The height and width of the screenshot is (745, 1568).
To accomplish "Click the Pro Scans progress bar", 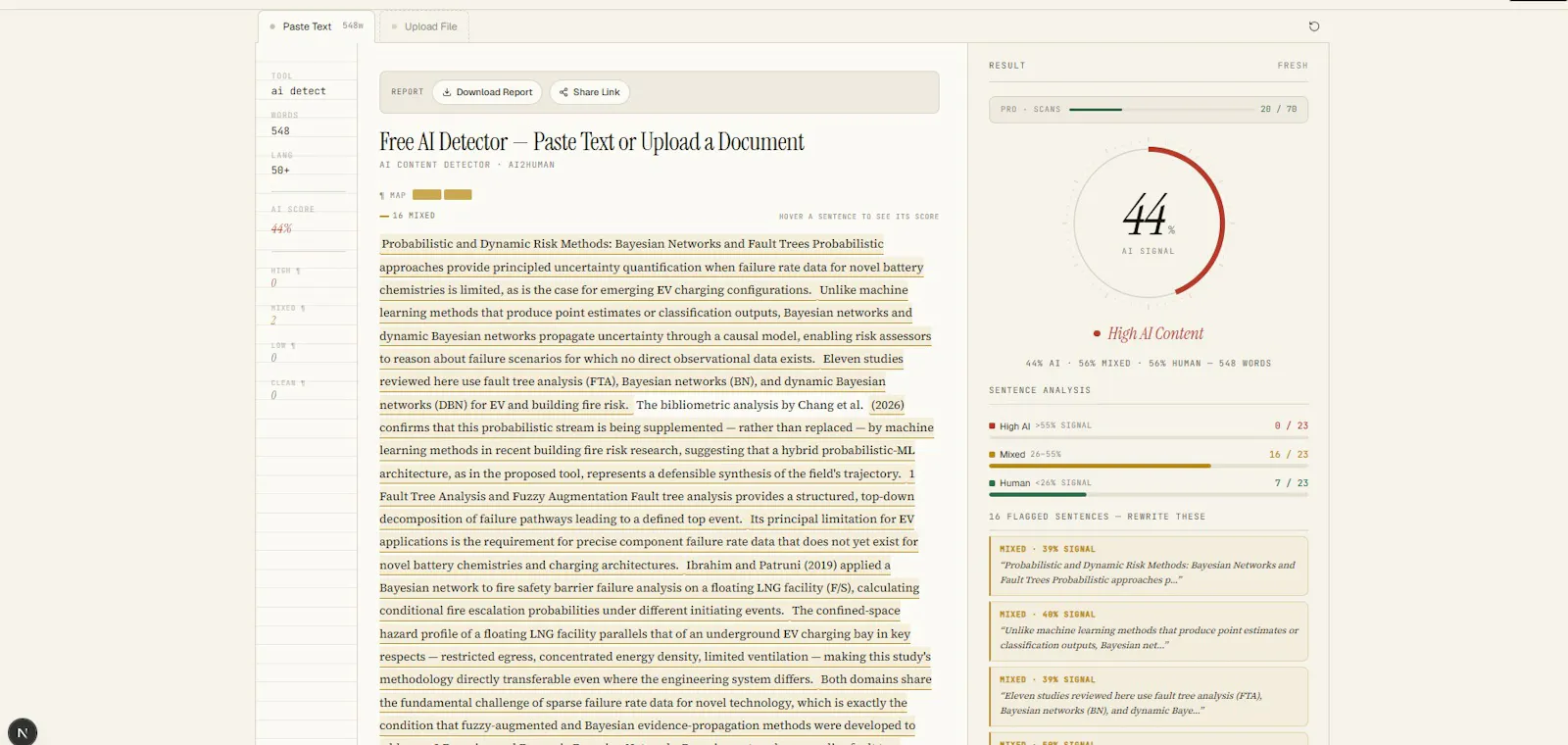I will coord(1160,109).
